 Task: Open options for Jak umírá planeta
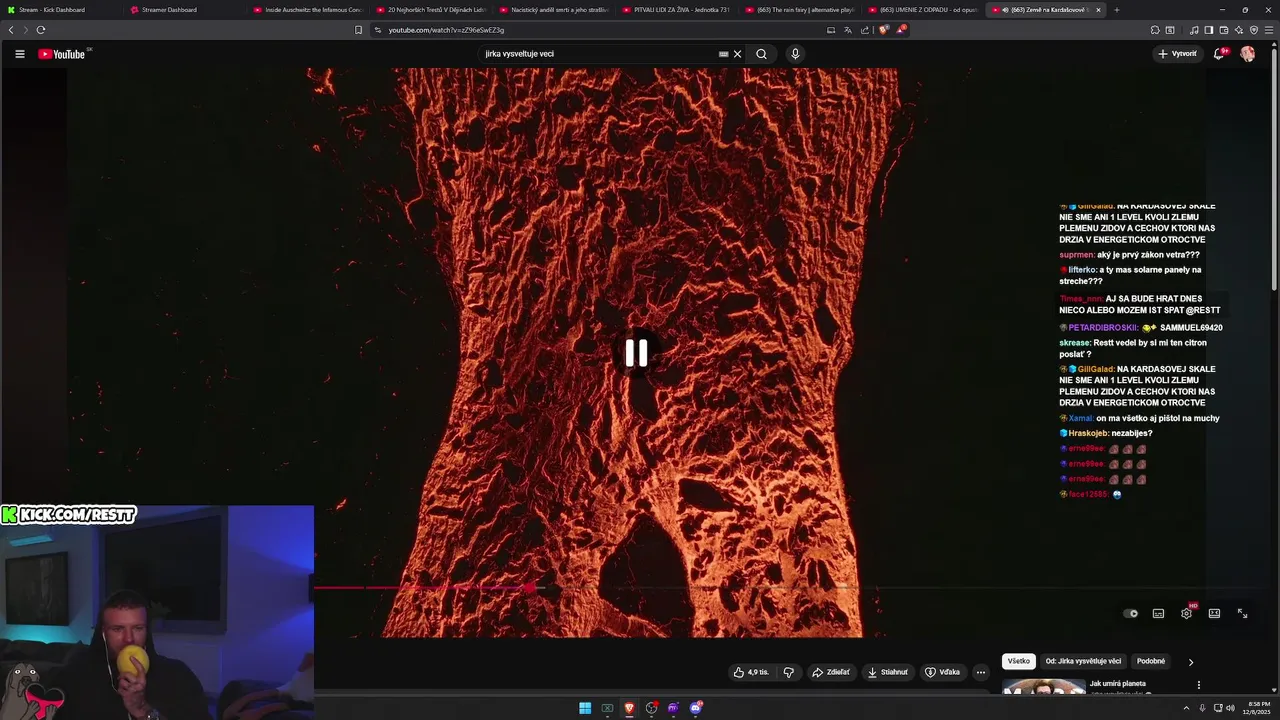(1198, 685)
